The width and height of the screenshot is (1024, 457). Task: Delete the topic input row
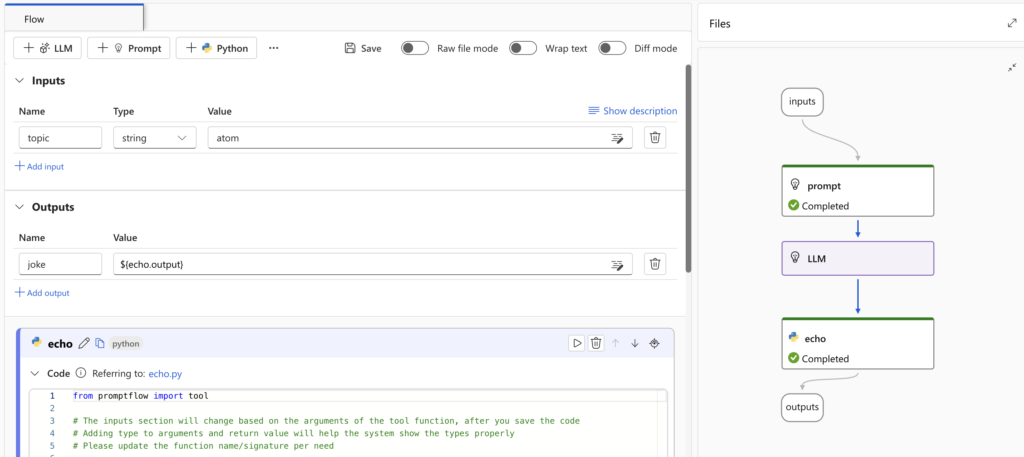(654, 138)
